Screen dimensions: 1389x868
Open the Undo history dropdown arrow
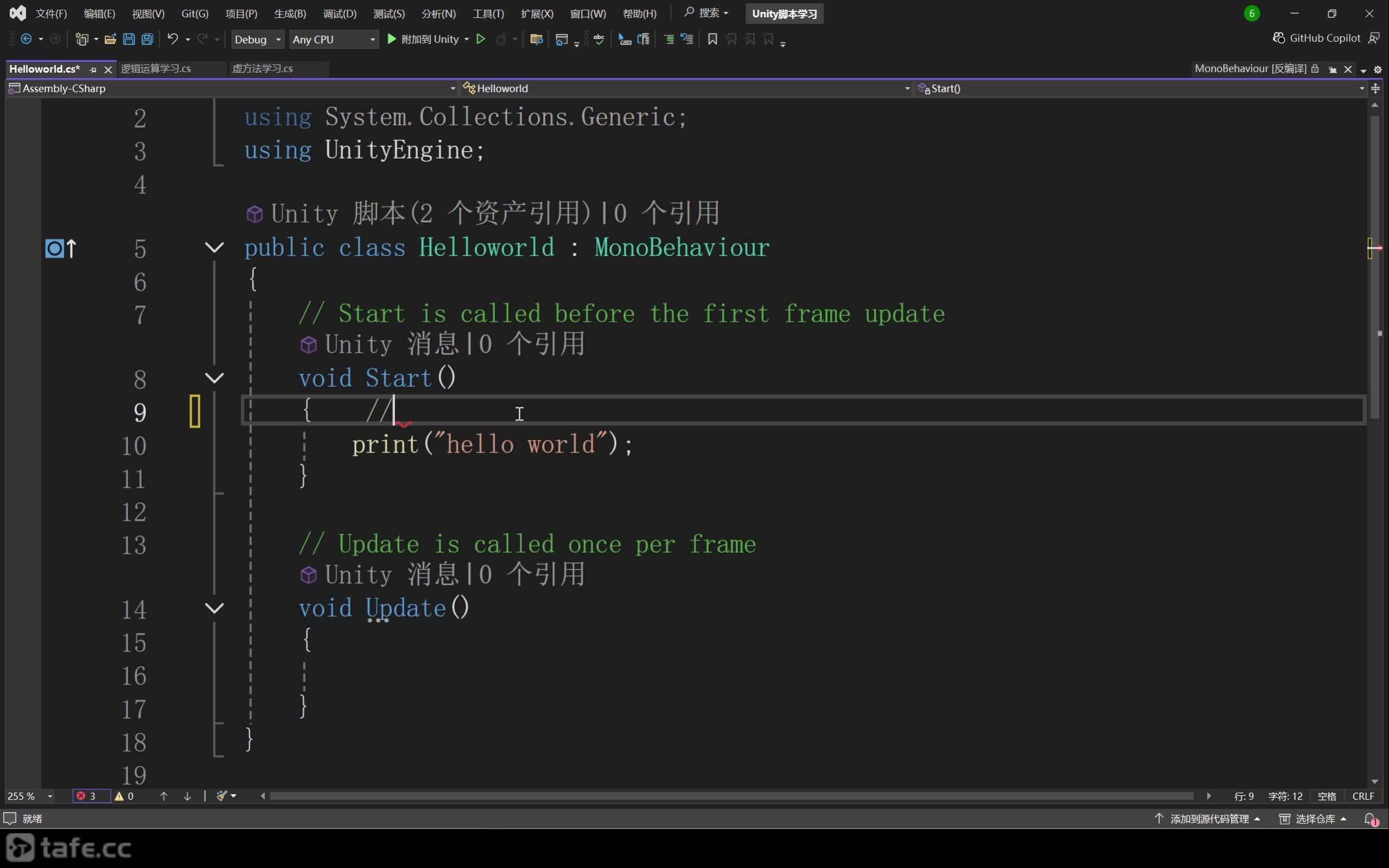pyautogui.click(x=188, y=39)
